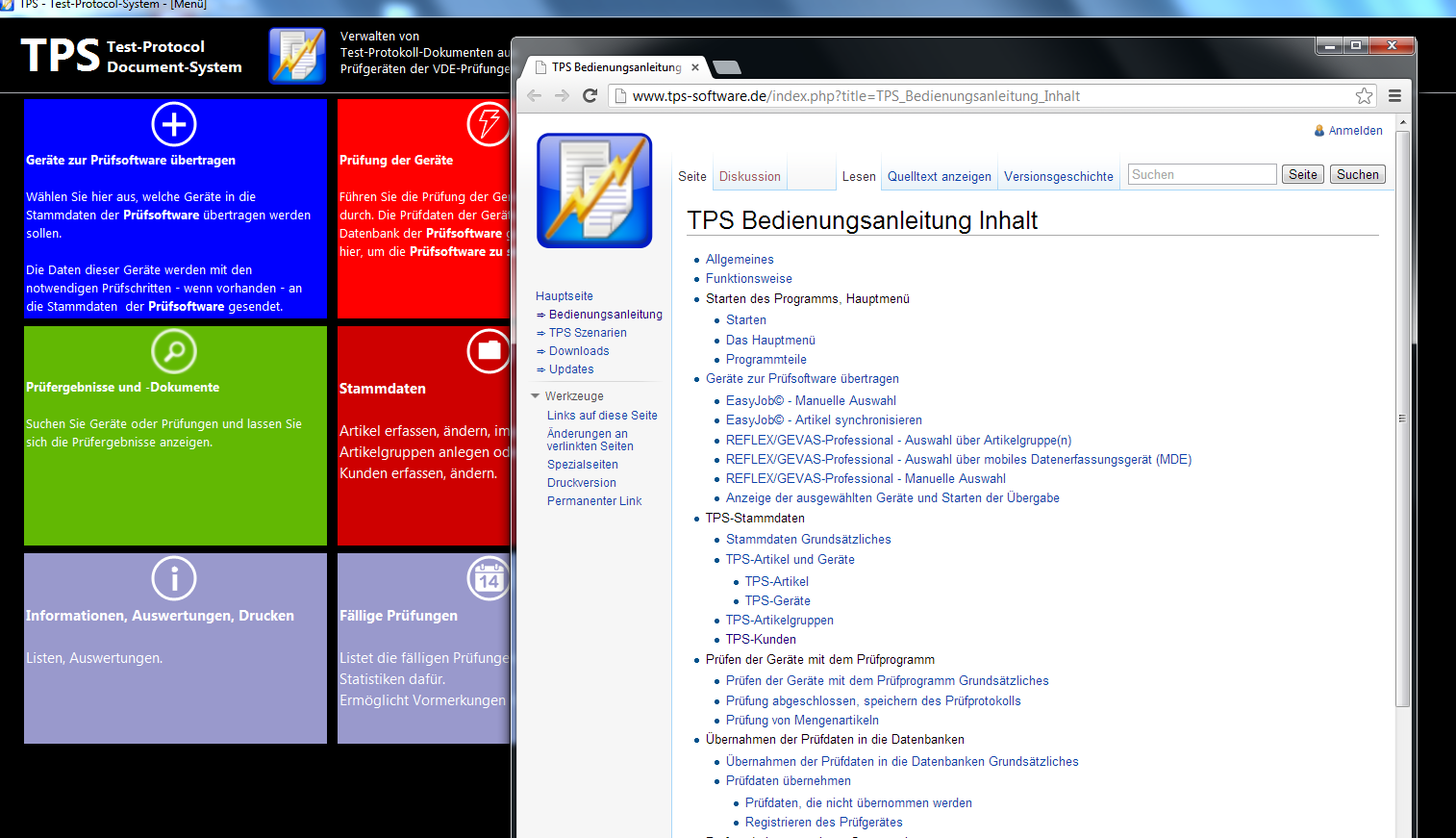1456x838 pixels.
Task: Open the Allgemeines contents link
Action: point(740,260)
